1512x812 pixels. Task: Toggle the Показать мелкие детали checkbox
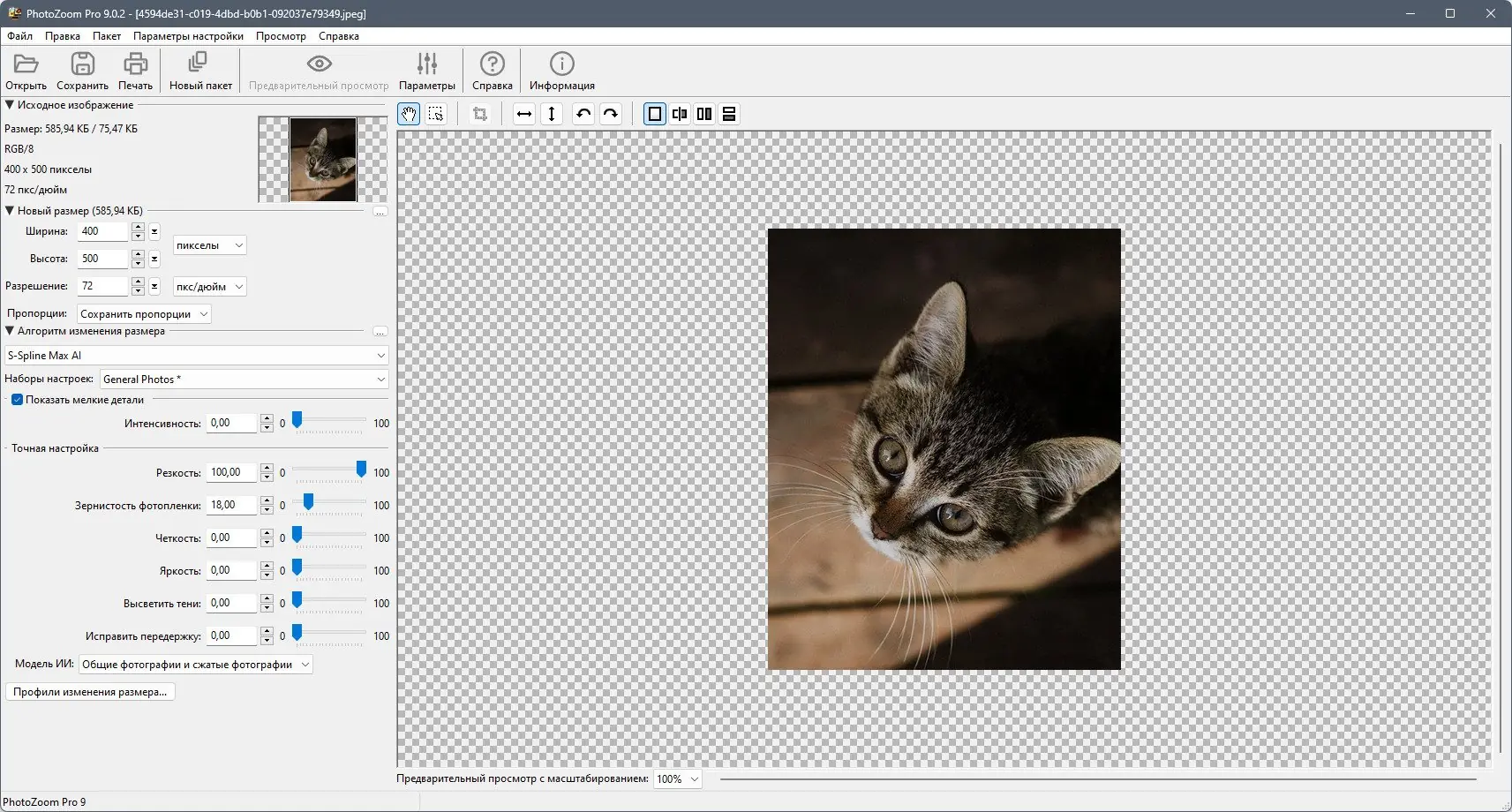pyautogui.click(x=17, y=400)
